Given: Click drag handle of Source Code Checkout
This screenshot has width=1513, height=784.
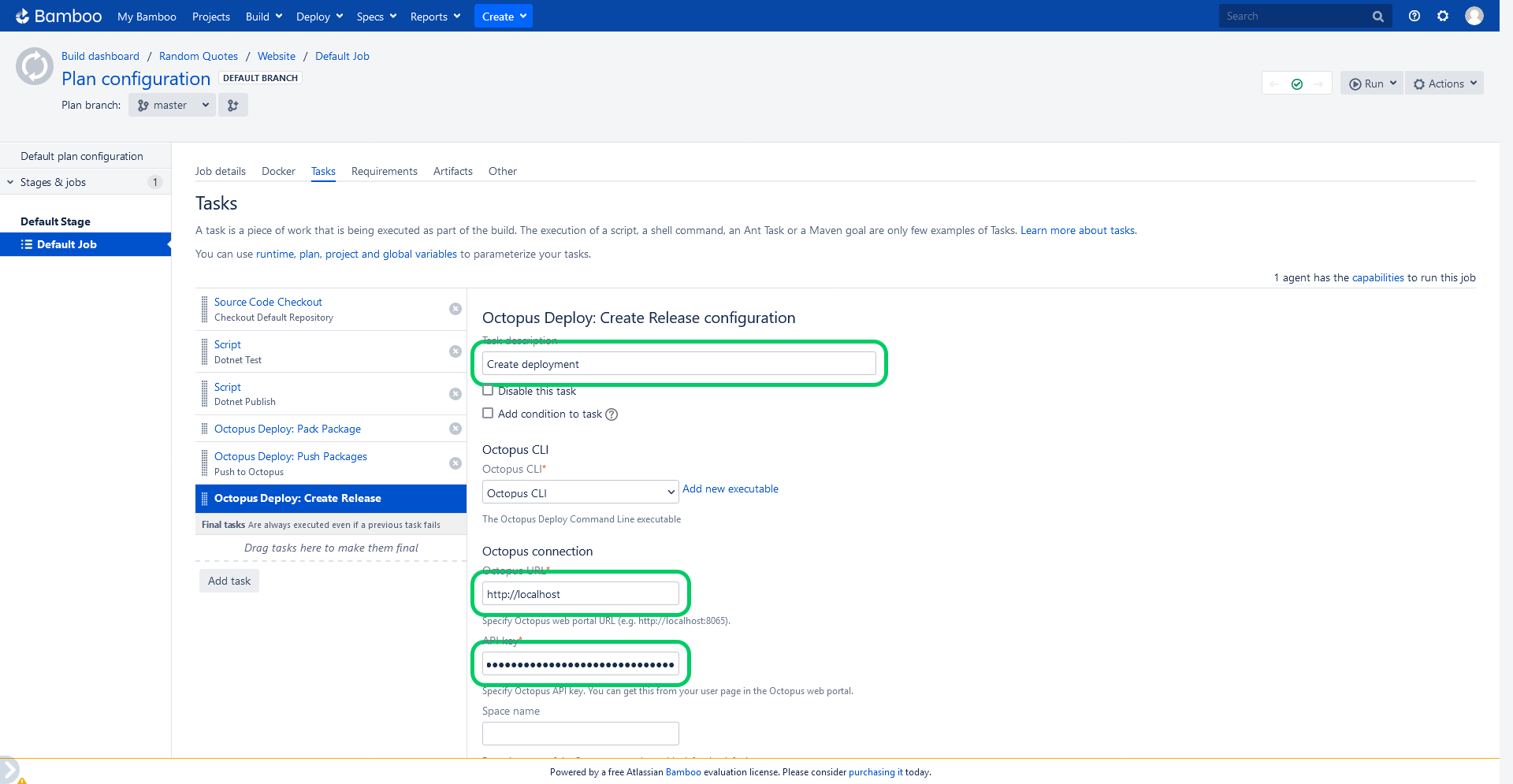Looking at the screenshot, I should tap(205, 309).
